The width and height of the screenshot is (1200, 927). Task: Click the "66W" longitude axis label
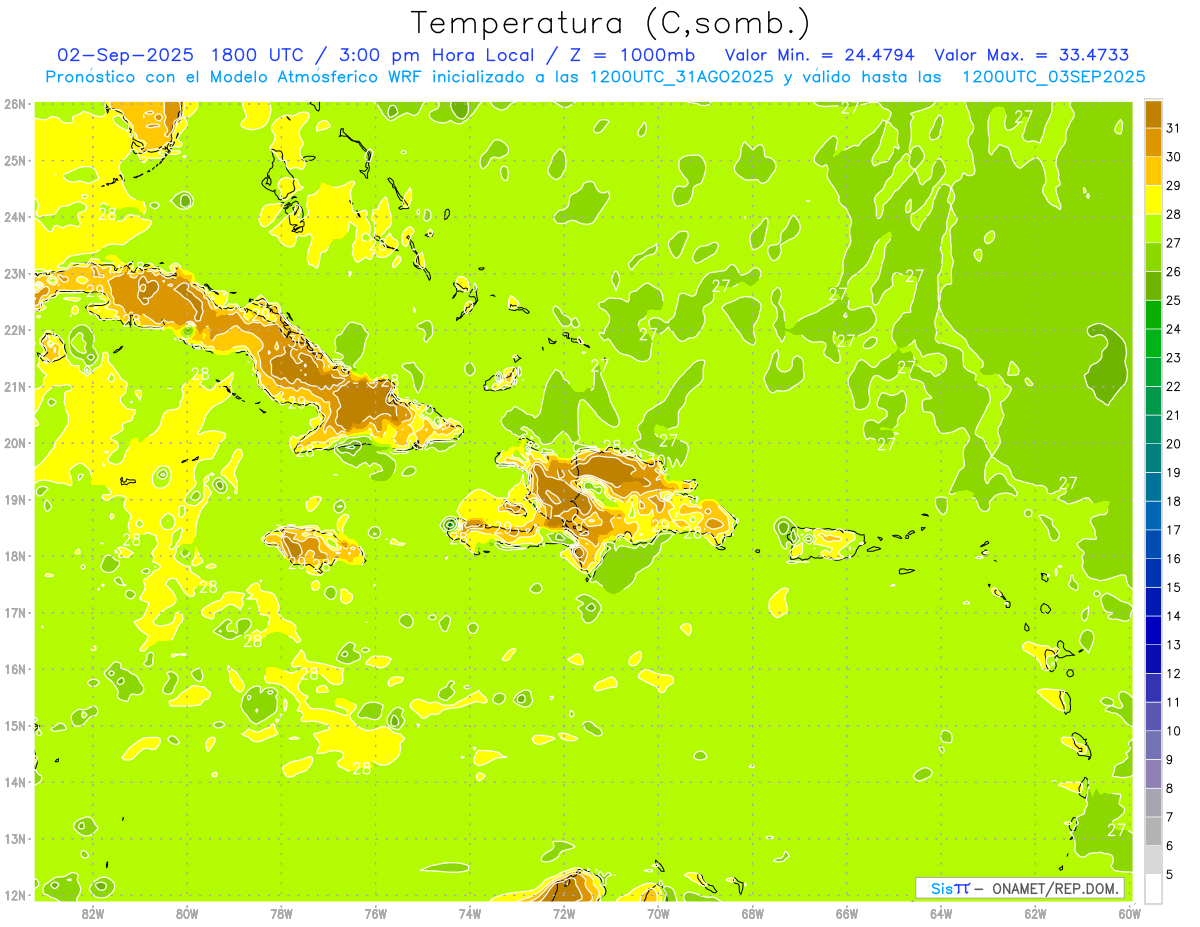tap(847, 913)
